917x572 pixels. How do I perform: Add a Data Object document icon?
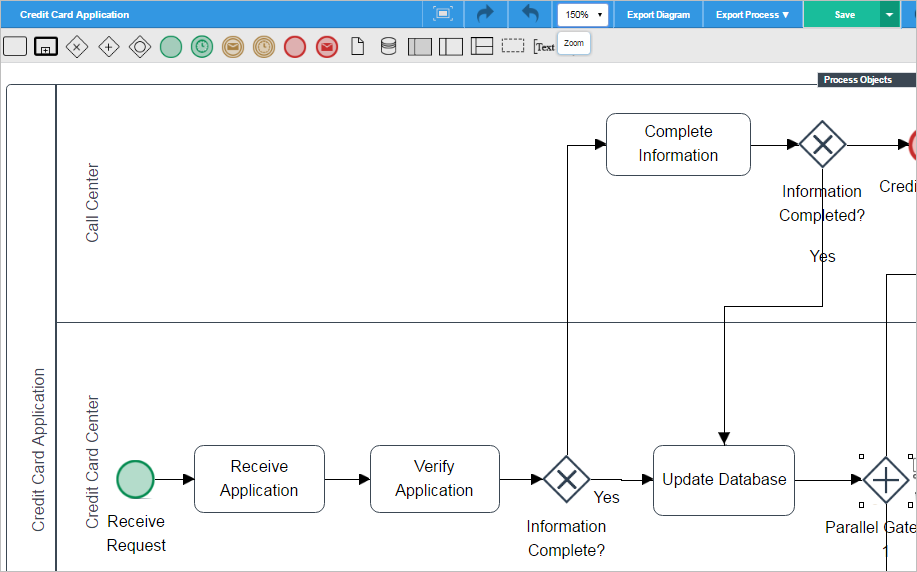click(357, 46)
